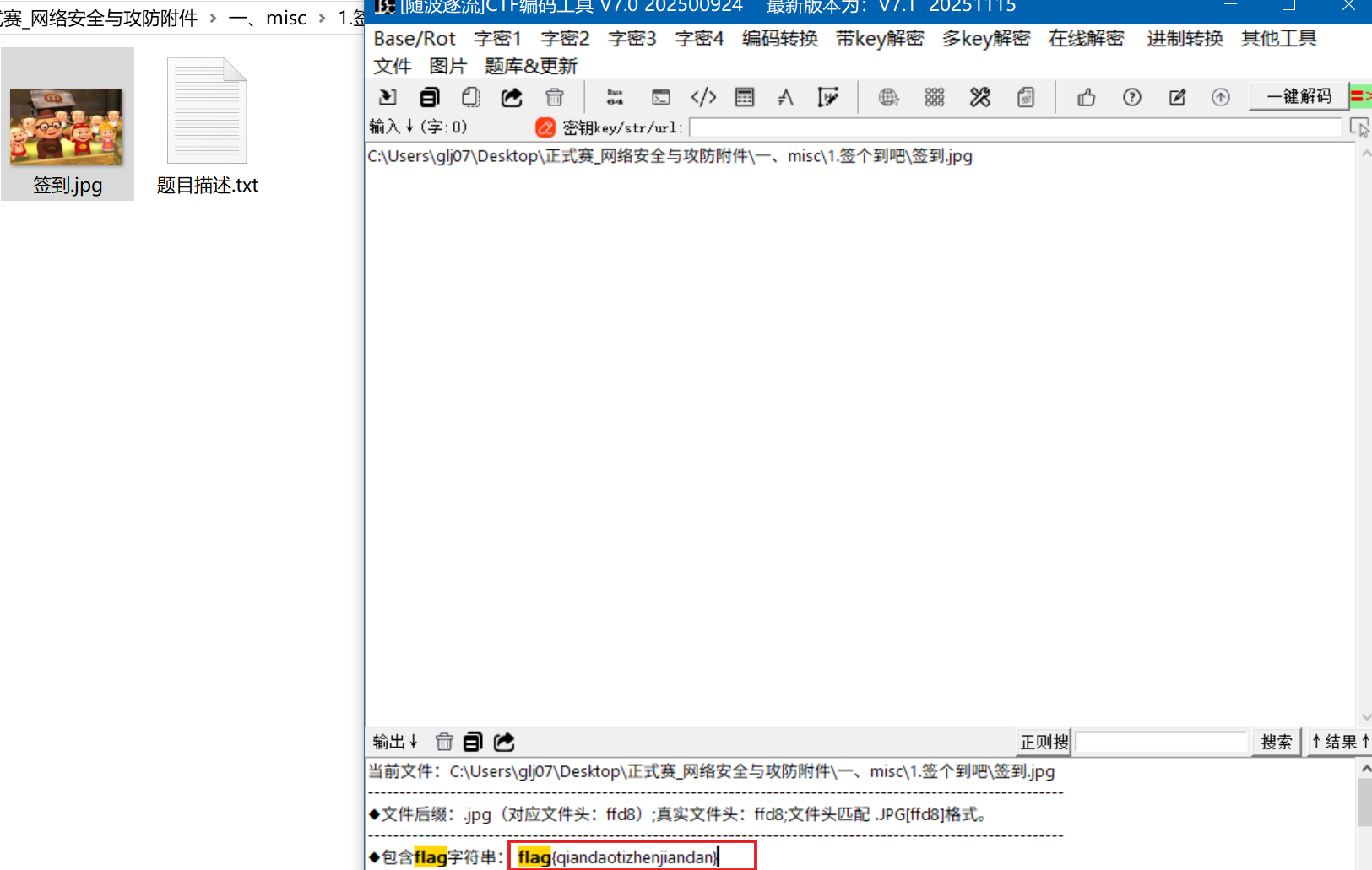Click the 正则搜 button
Viewport: 1372px width, 870px height.
point(1044,742)
